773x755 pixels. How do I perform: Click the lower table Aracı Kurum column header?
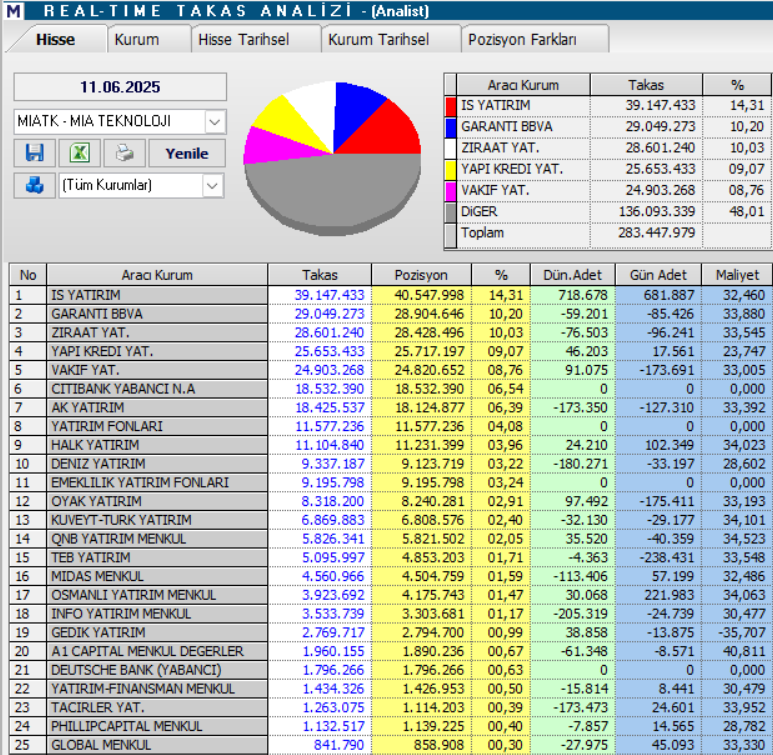pyautogui.click(x=157, y=275)
